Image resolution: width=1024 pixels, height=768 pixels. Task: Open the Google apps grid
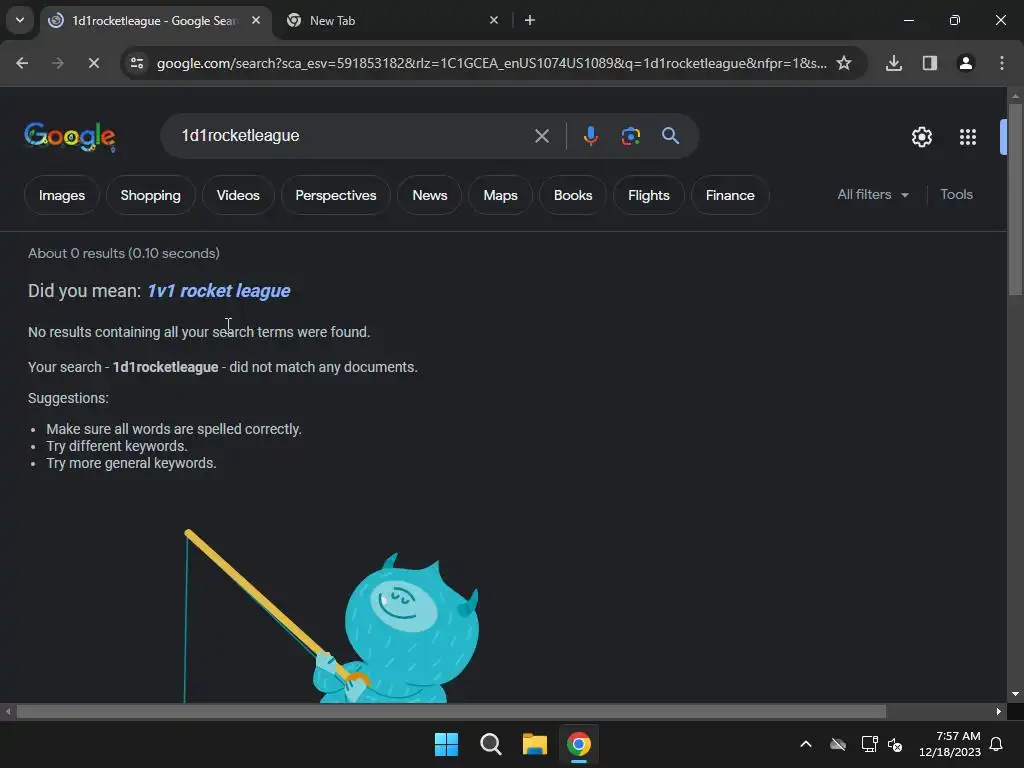pyautogui.click(x=967, y=136)
